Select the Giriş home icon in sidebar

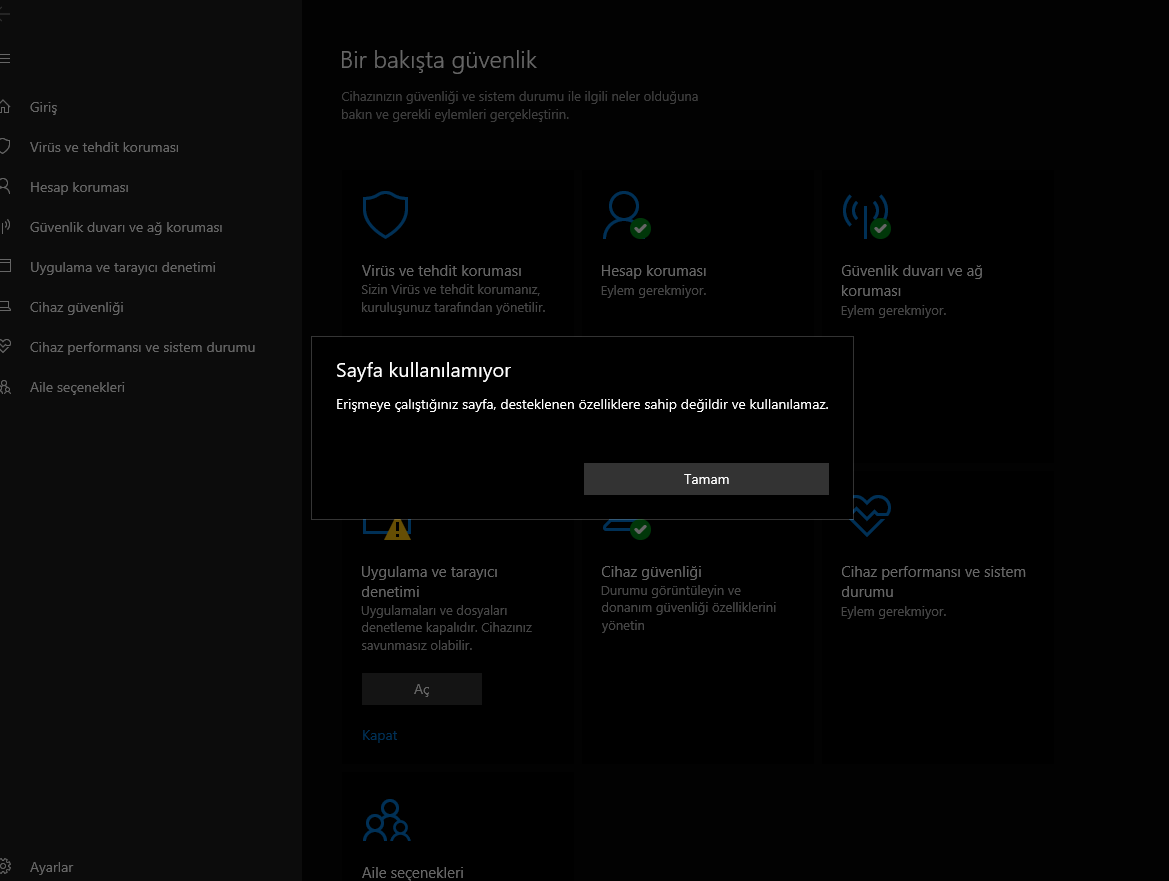click(4, 107)
